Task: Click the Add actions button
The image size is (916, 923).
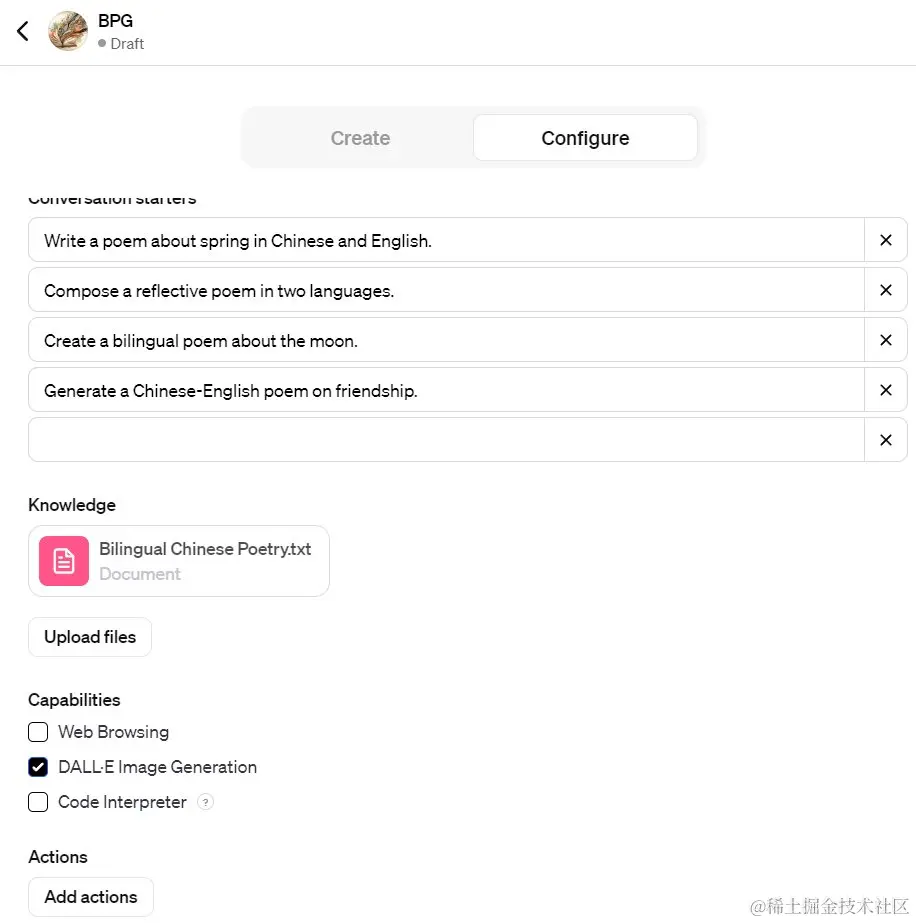Action: [x=90, y=896]
